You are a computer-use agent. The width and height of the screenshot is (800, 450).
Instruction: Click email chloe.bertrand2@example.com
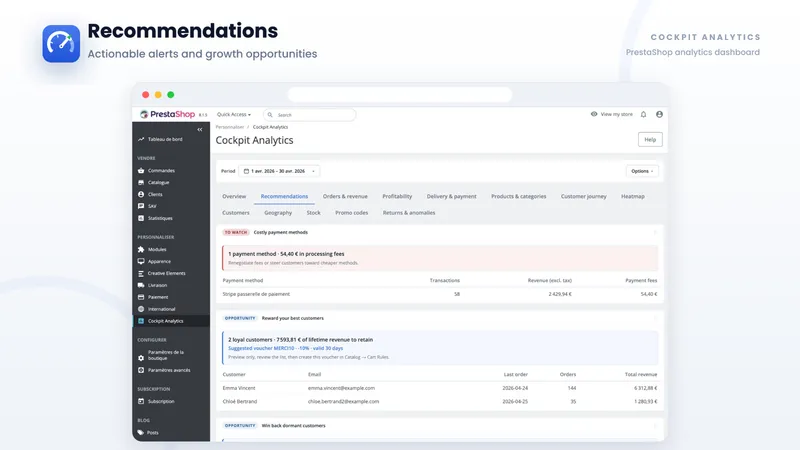343,402
